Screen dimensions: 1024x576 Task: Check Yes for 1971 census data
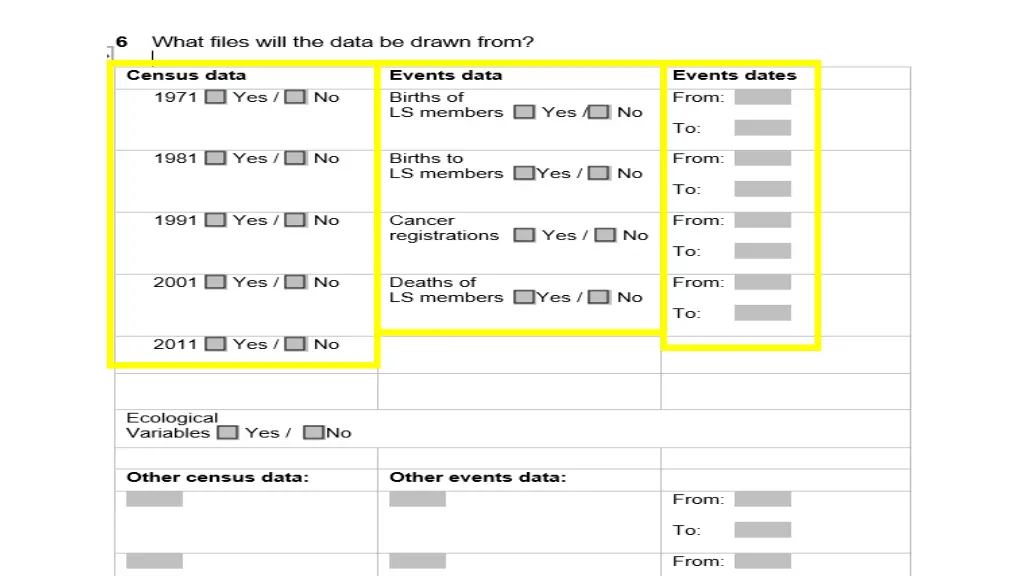point(215,97)
